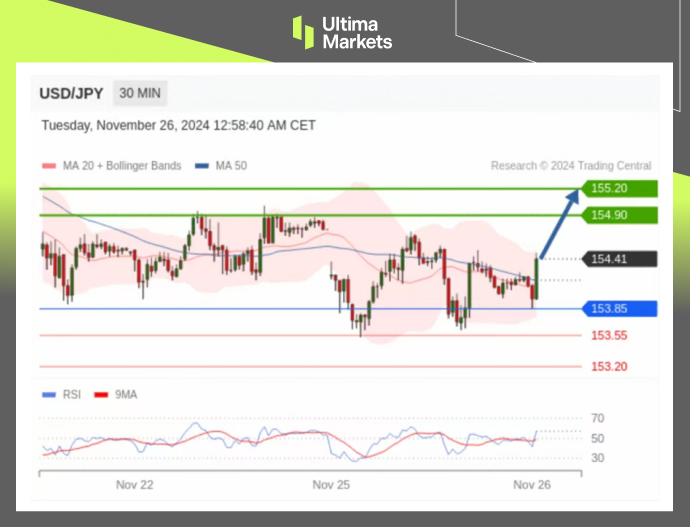Click the Nov 22 date axis label

[x=134, y=485]
